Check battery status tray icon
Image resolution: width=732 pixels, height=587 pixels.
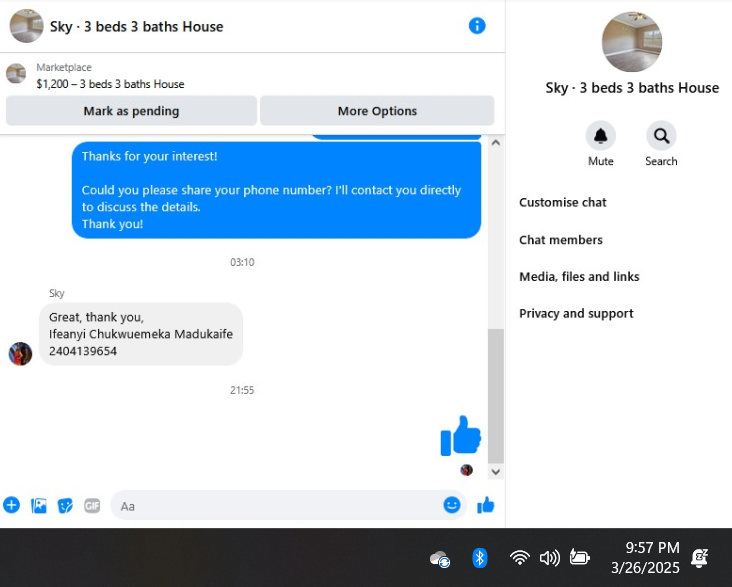coord(579,557)
